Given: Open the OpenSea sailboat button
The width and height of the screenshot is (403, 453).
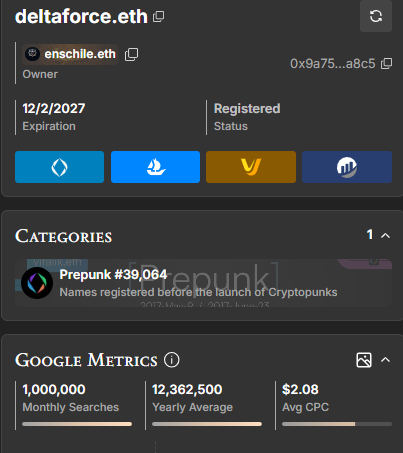Looking at the screenshot, I should tap(155, 167).
